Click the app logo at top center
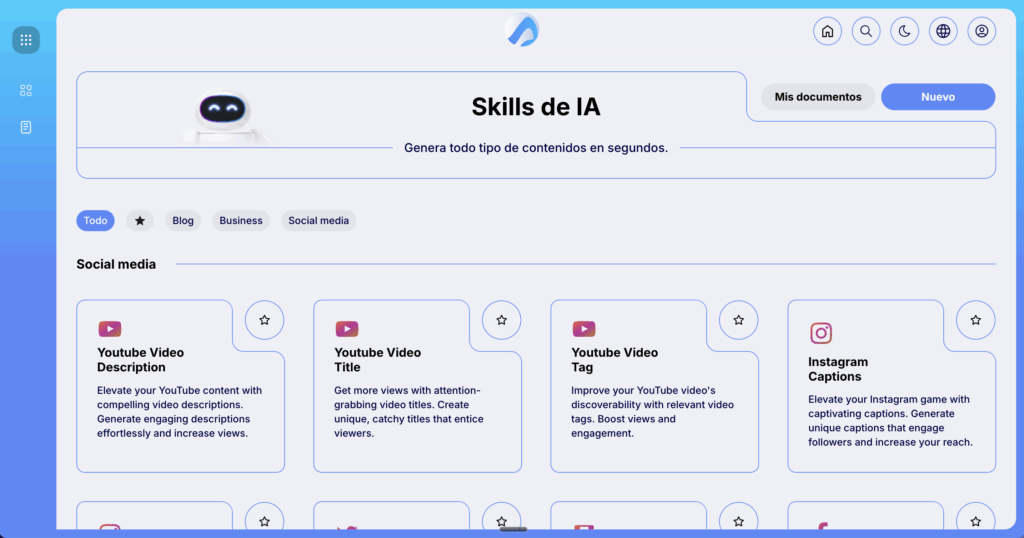Image resolution: width=1024 pixels, height=538 pixels. click(x=522, y=30)
